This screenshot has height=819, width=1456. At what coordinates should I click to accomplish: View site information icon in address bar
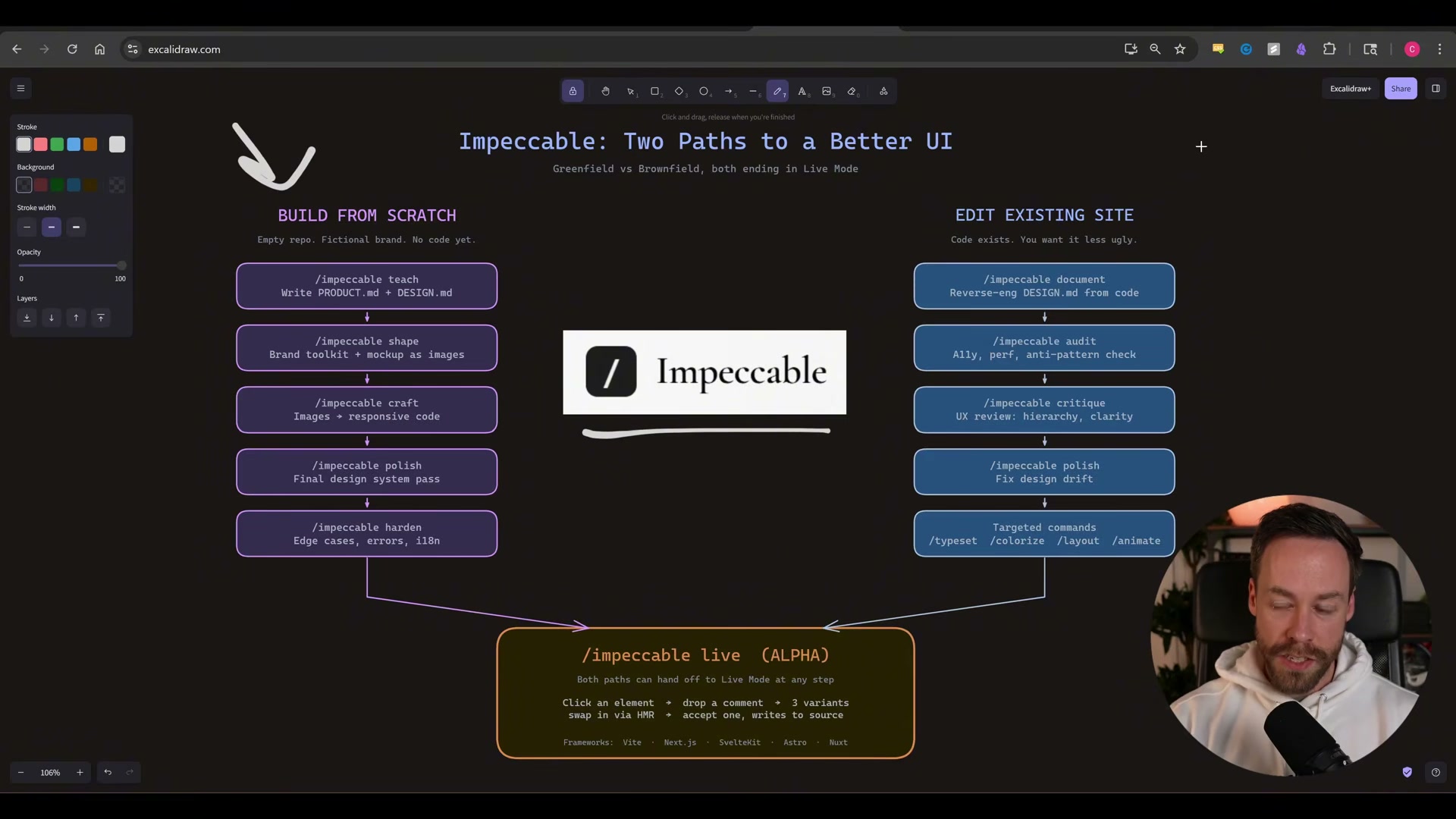click(133, 49)
